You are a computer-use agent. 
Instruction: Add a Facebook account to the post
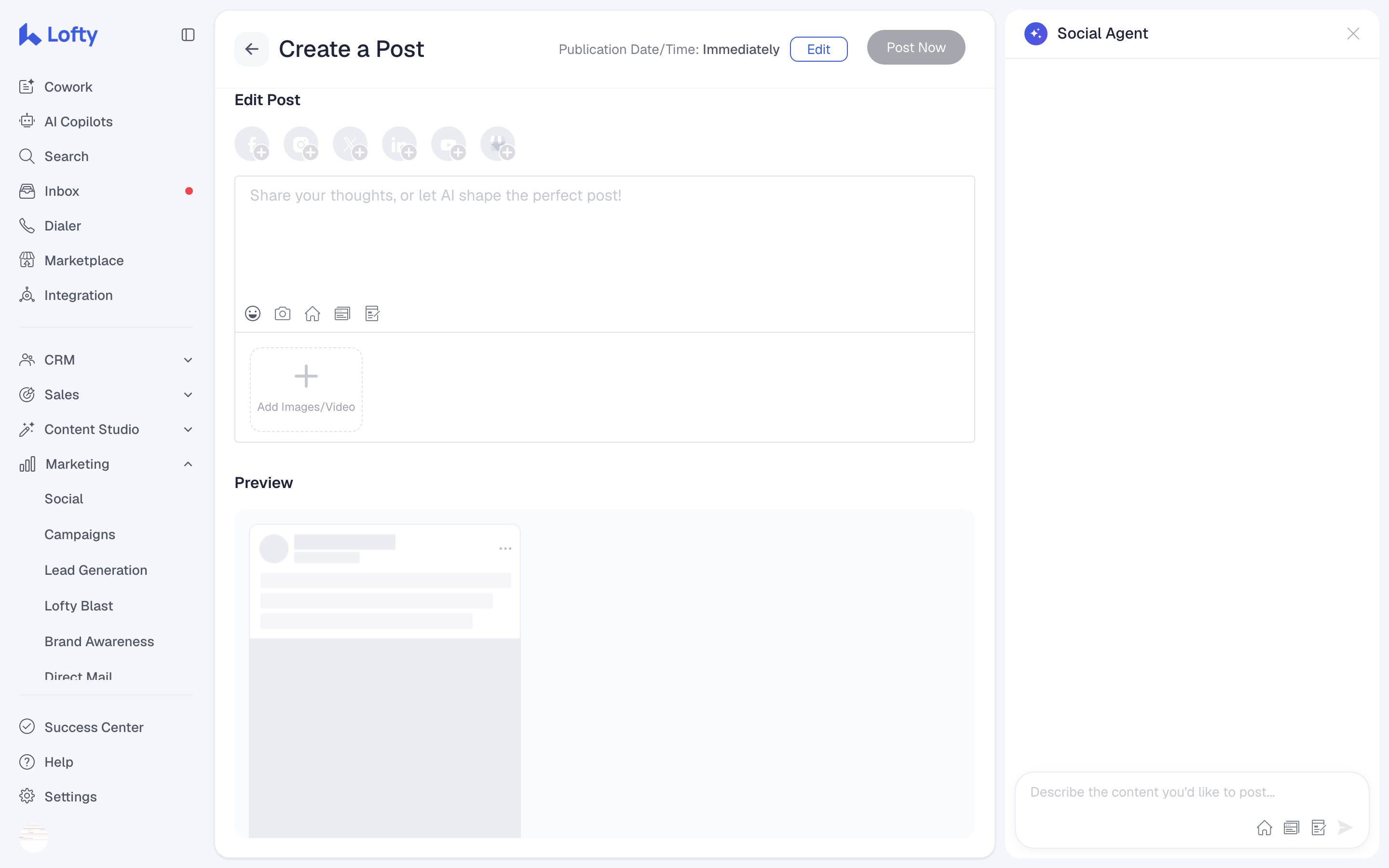(252, 144)
